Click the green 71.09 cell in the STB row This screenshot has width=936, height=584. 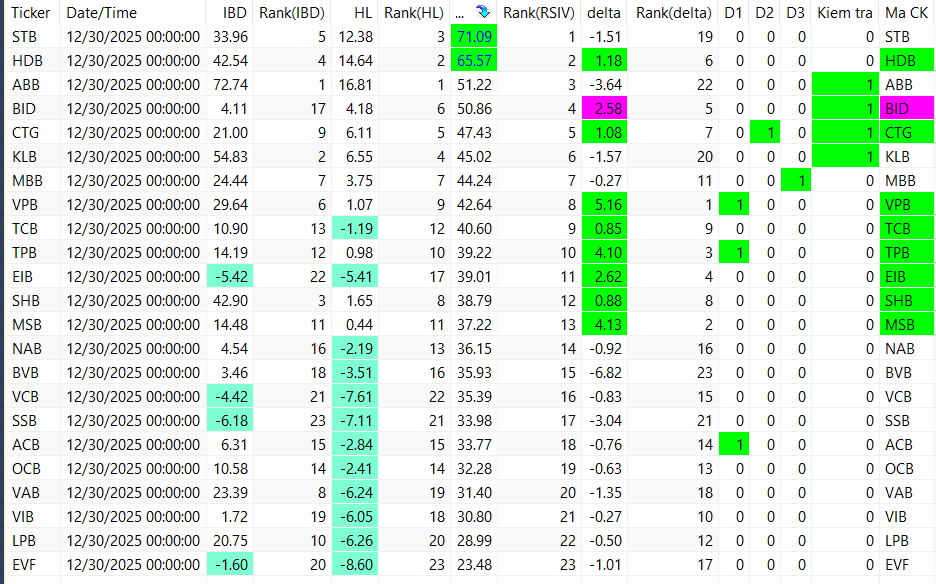tap(474, 37)
